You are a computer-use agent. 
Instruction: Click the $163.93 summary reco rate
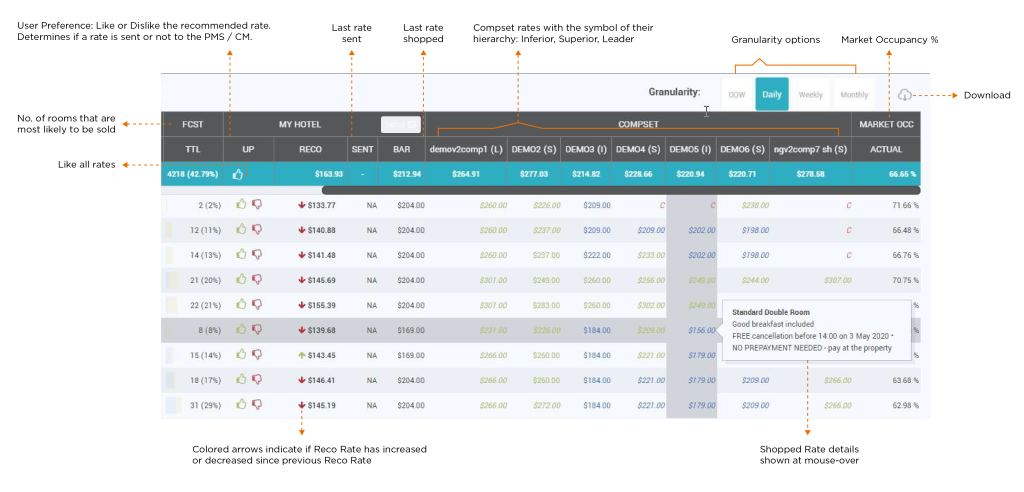pyautogui.click(x=328, y=174)
